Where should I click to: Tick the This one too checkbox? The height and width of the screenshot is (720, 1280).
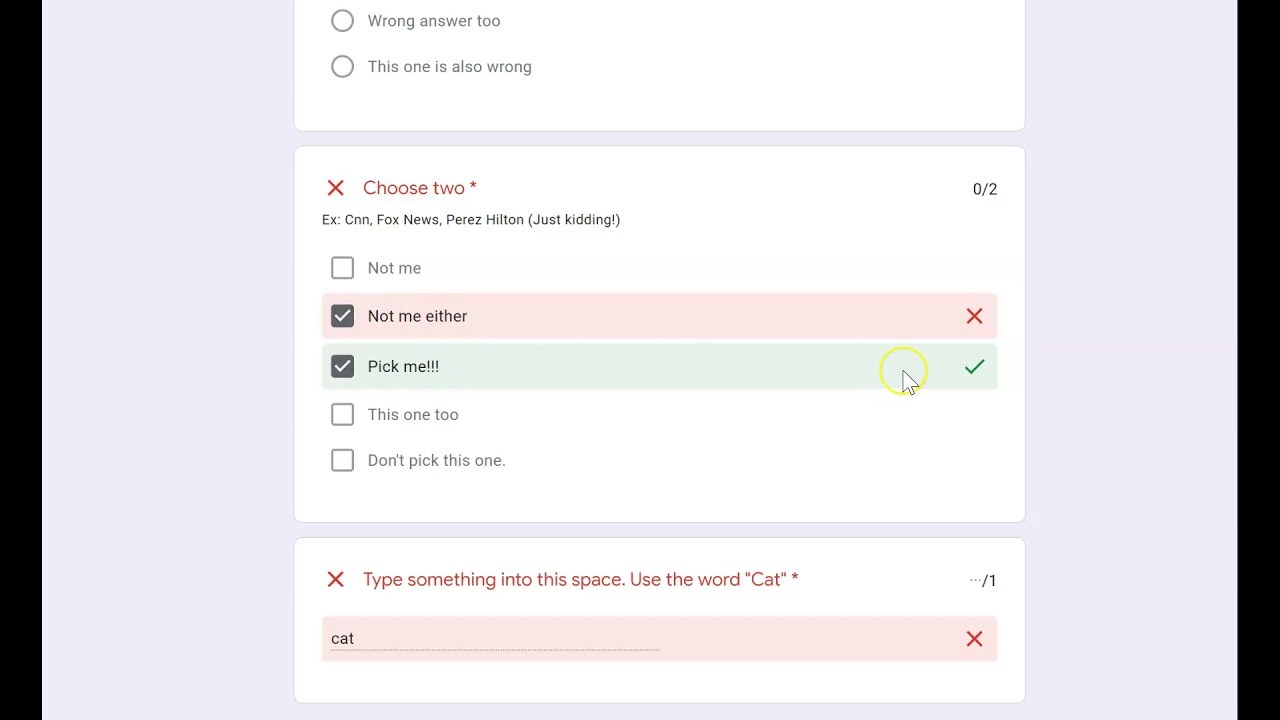(342, 414)
